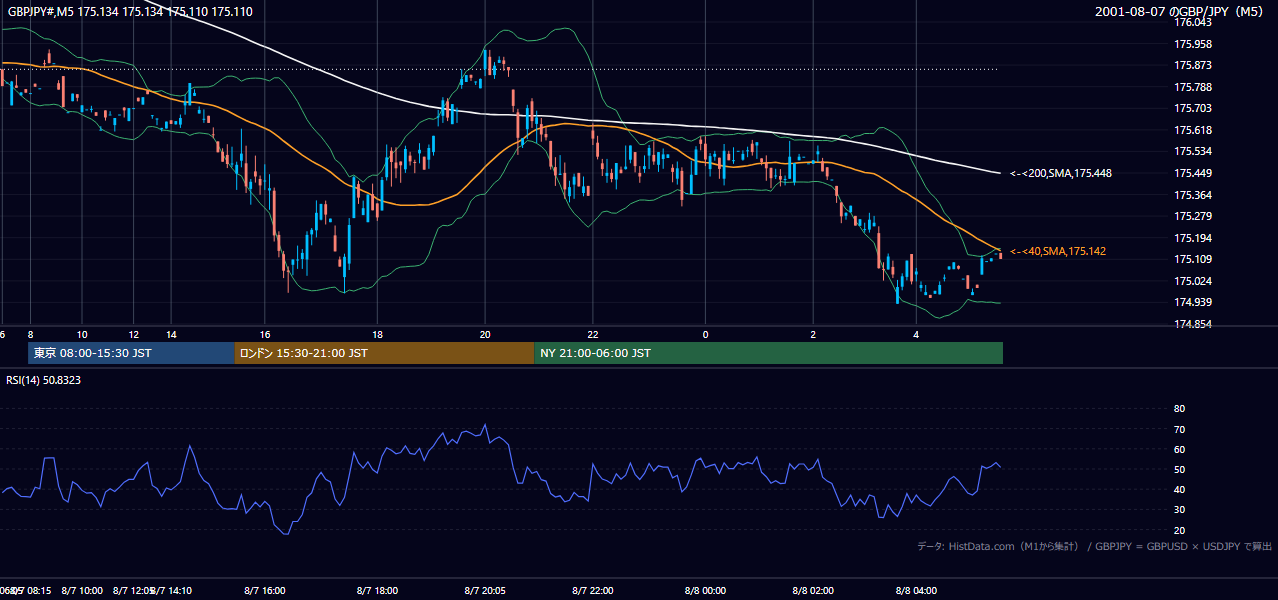Viewport: 1278px width, 600px height.
Task: Click hour label 12 on the time axis
Action: (133, 334)
